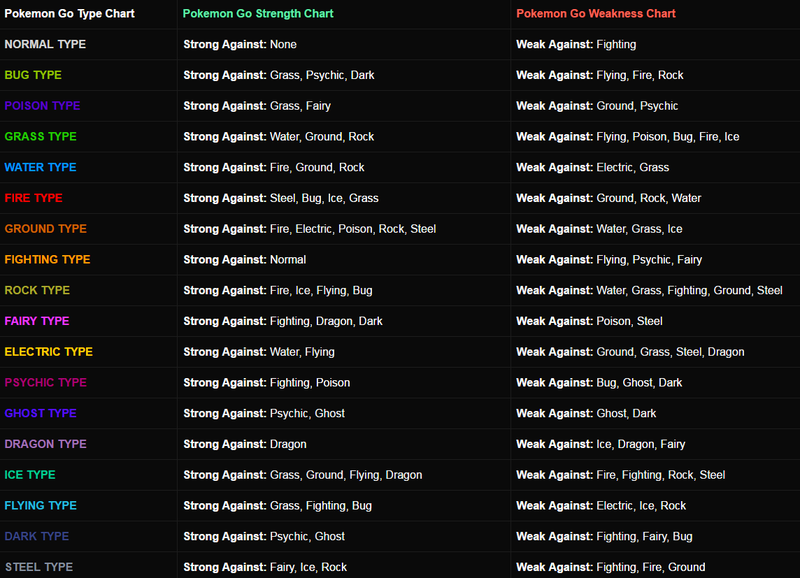Click 'Weak Against: Bug, Ghost, Dark' cell
This screenshot has width=800, height=578.
coord(599,383)
